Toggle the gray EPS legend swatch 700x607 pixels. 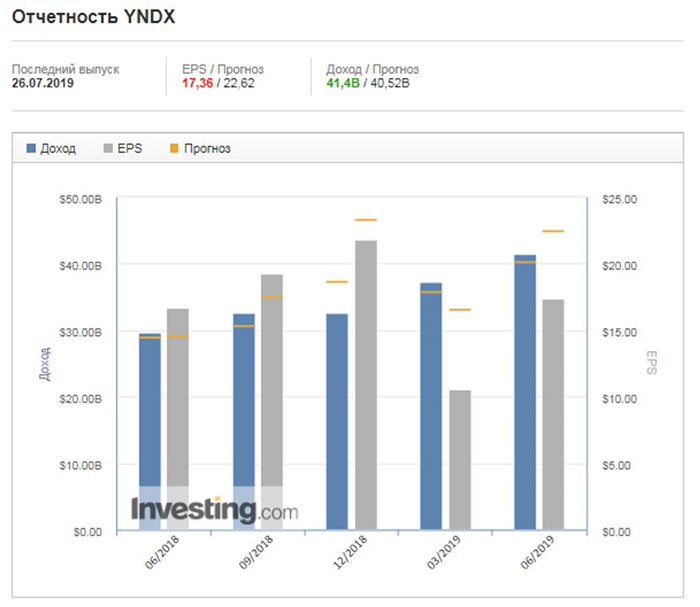click(x=108, y=148)
